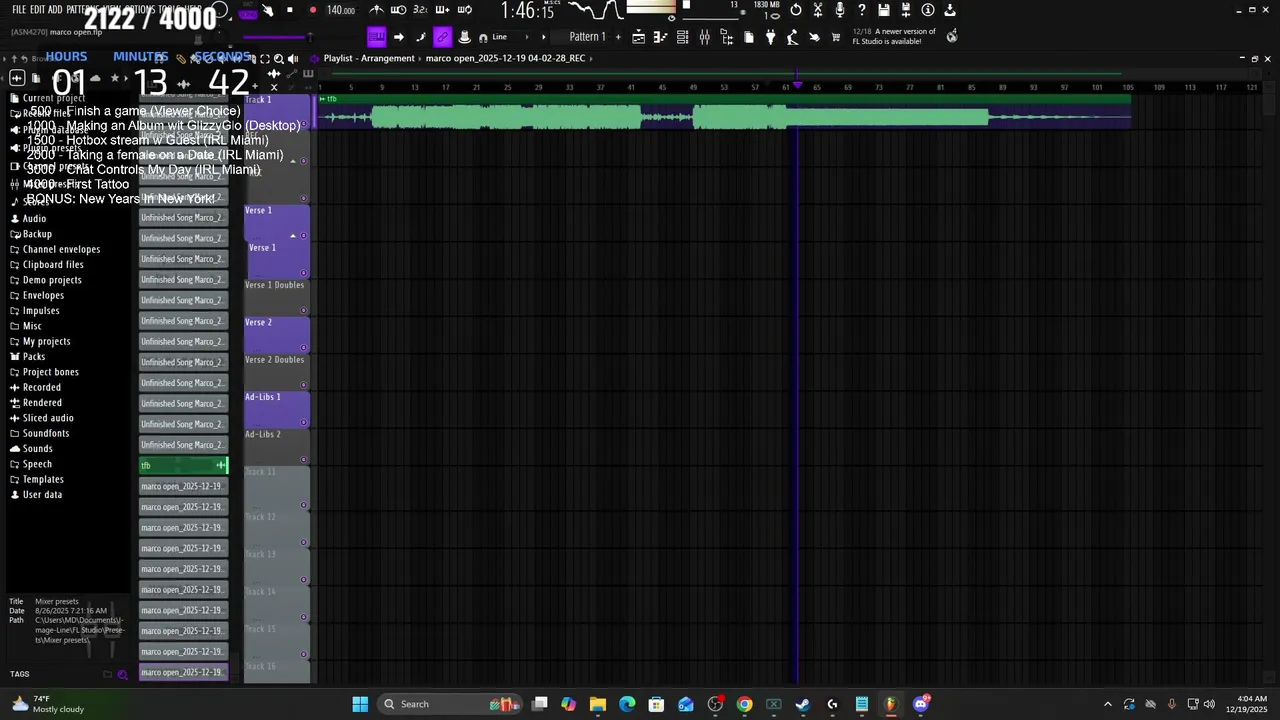
Task: Expand the Demo projects folder
Action: [x=52, y=280]
